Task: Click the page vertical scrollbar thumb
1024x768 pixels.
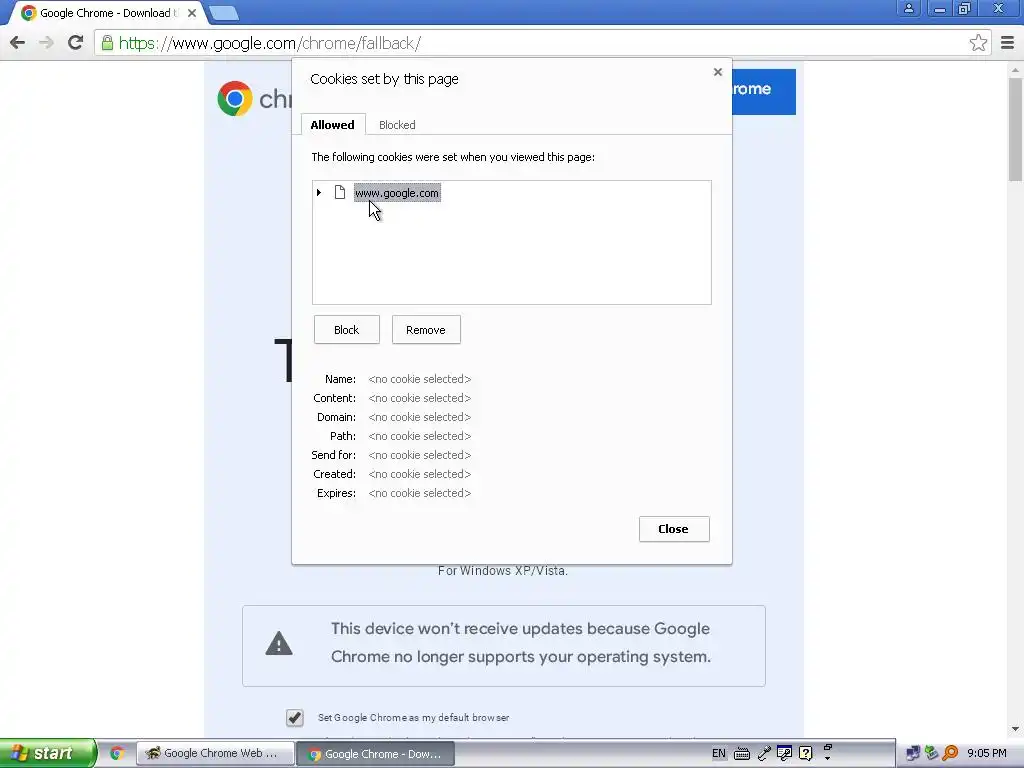Action: pyautogui.click(x=1015, y=129)
